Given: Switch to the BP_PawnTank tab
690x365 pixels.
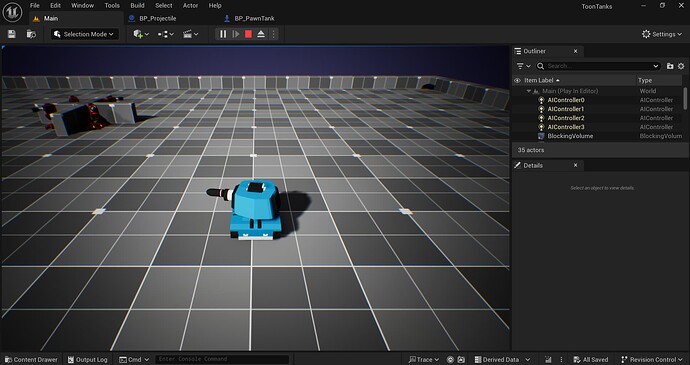Looking at the screenshot, I should click(254, 18).
